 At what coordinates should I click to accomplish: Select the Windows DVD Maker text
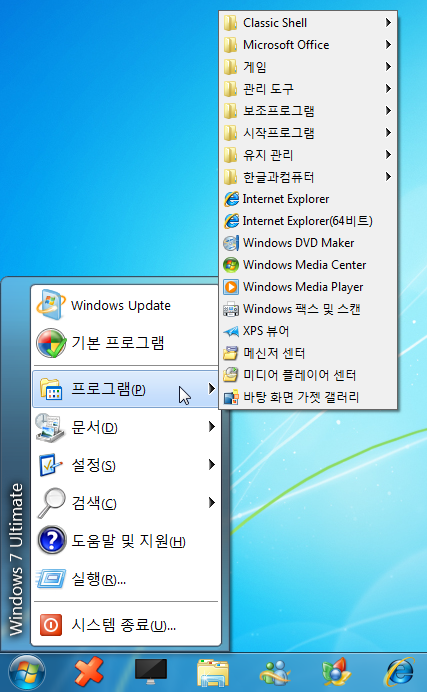tap(299, 243)
